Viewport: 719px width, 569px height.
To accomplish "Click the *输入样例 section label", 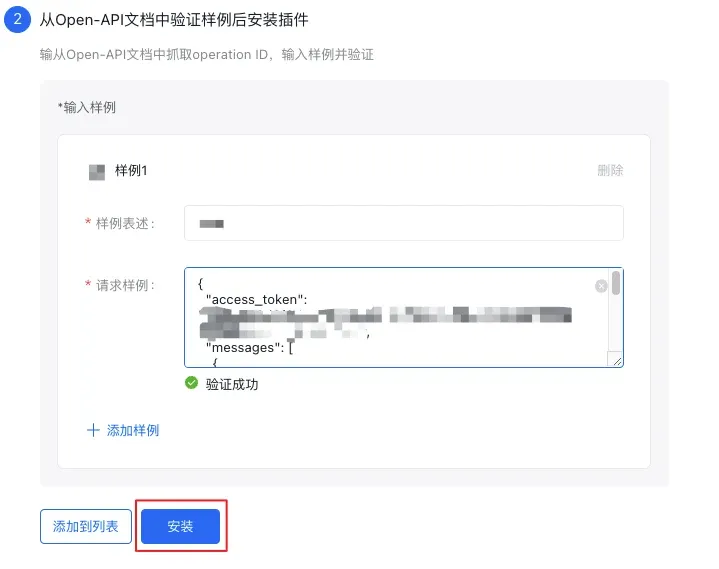I will pyautogui.click(x=87, y=107).
